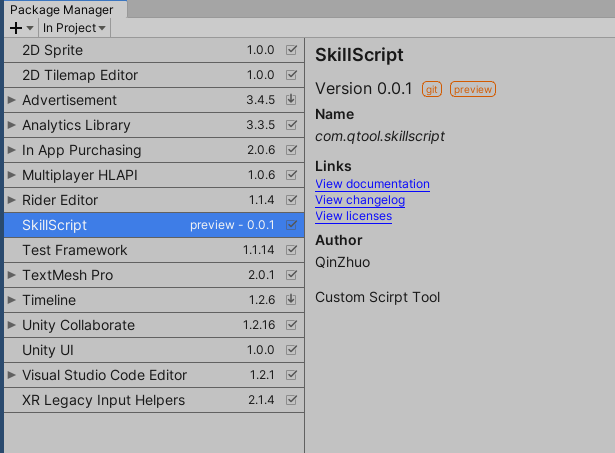This screenshot has width=615, height=453.
Task: Click the installed check icon for Analytics Library
Action: coord(291,125)
